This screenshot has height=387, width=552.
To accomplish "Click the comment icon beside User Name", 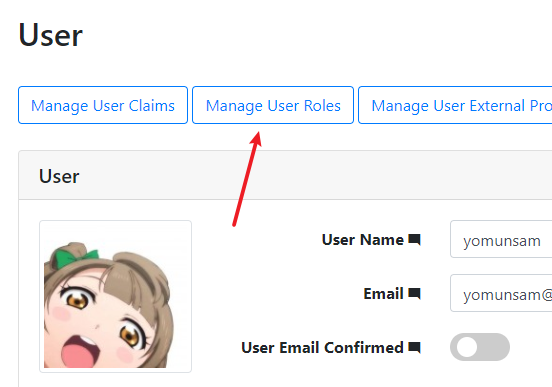I will click(414, 240).
